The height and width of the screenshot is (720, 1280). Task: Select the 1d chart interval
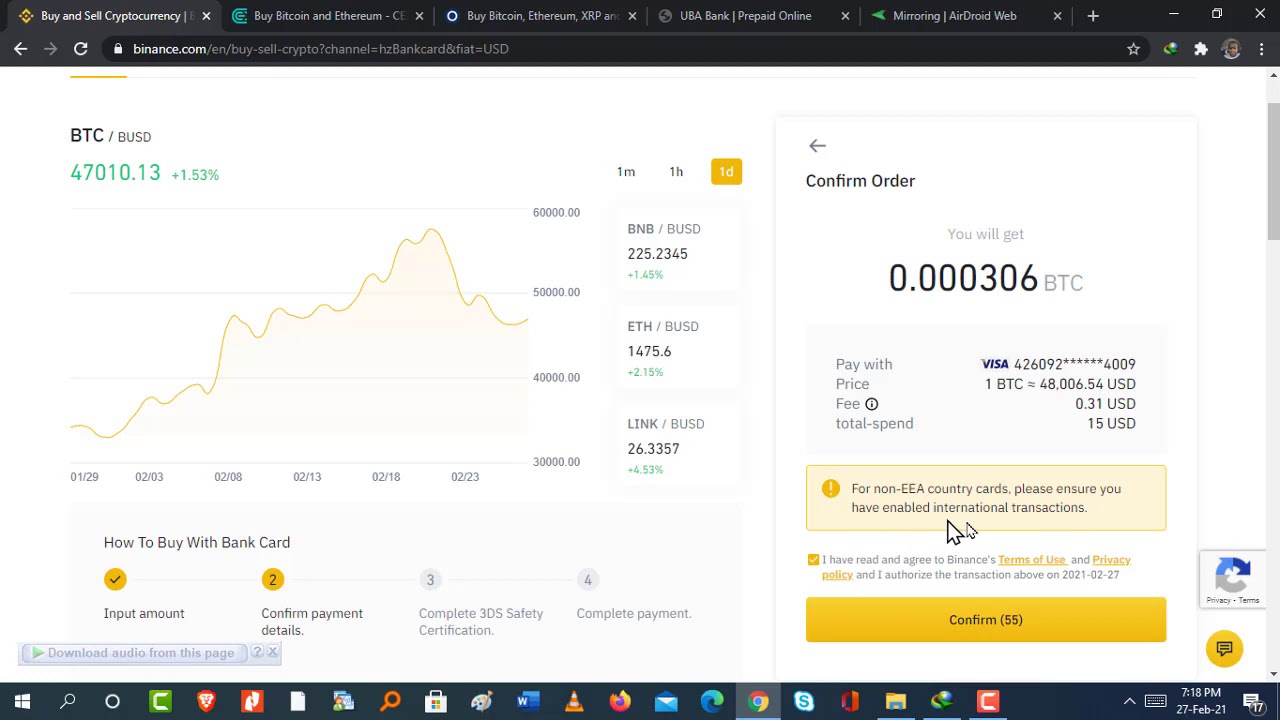726,172
